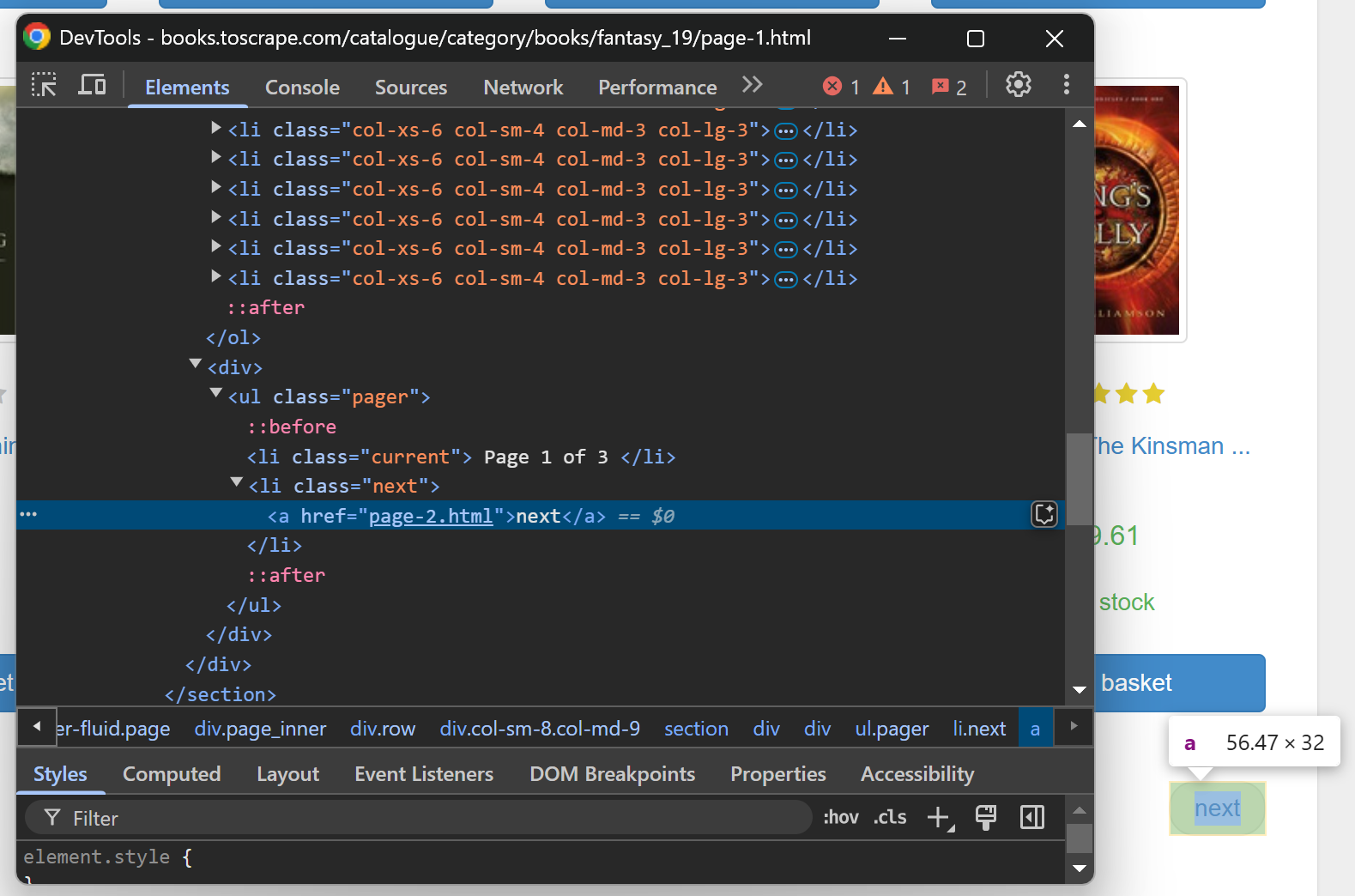Click the page-2.html href link
Screen dimensions: 1355x896
point(430,517)
